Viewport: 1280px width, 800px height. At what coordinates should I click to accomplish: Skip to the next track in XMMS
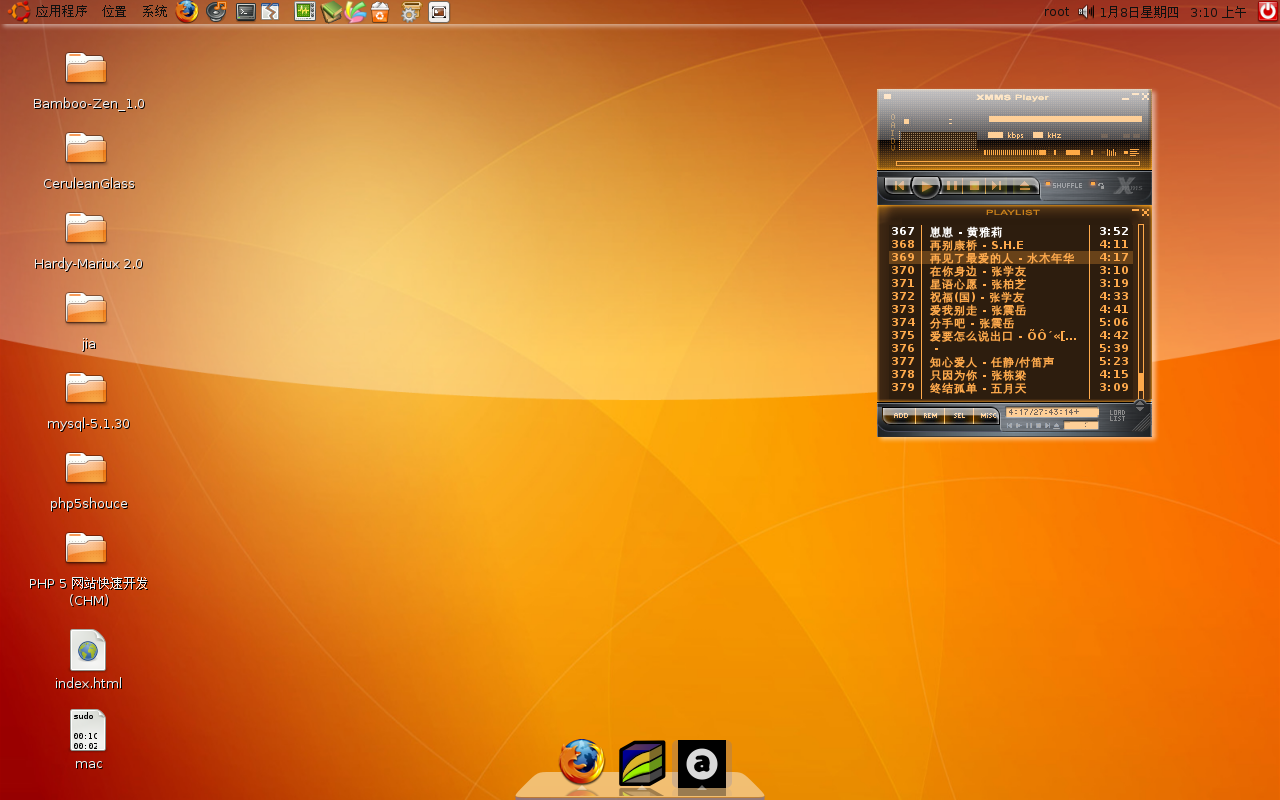[x=996, y=185]
